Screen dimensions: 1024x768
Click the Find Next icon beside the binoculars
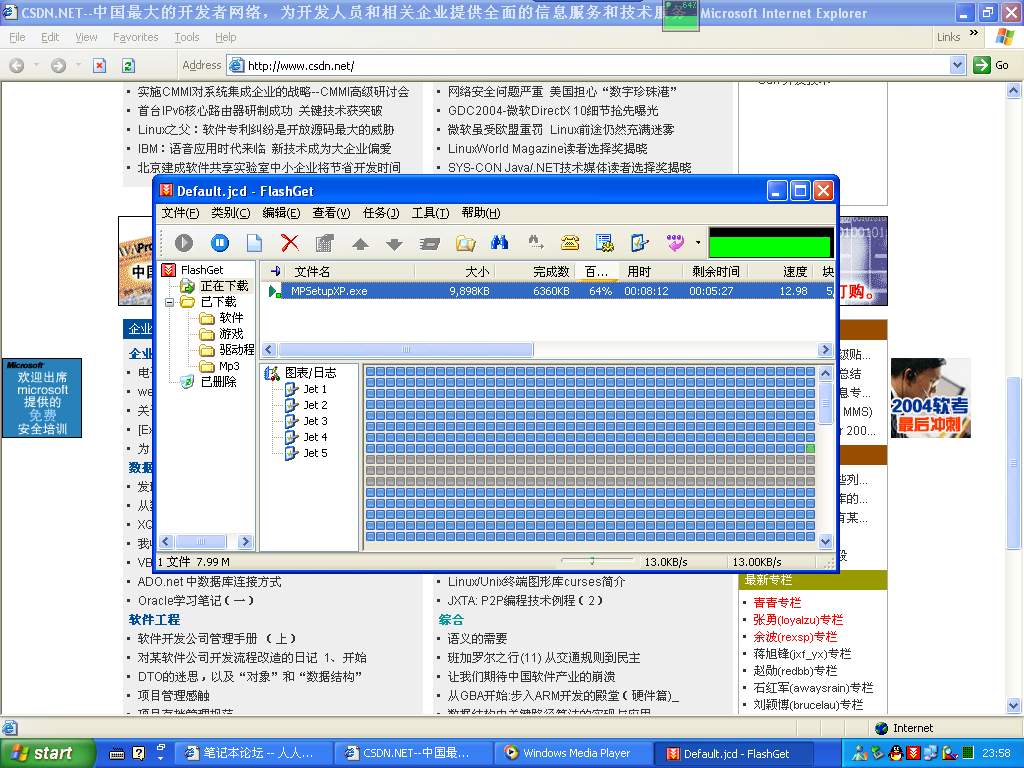point(536,243)
